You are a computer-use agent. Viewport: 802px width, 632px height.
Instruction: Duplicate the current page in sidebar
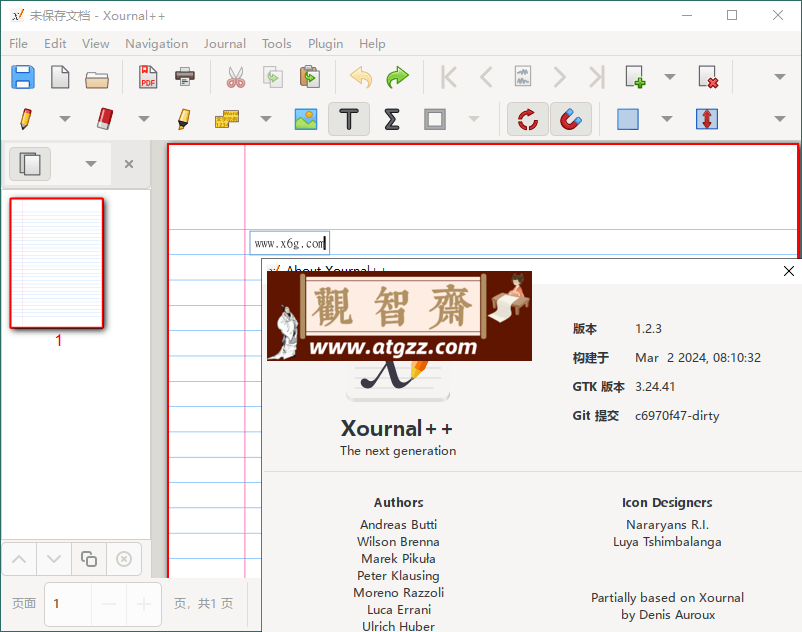[88, 559]
